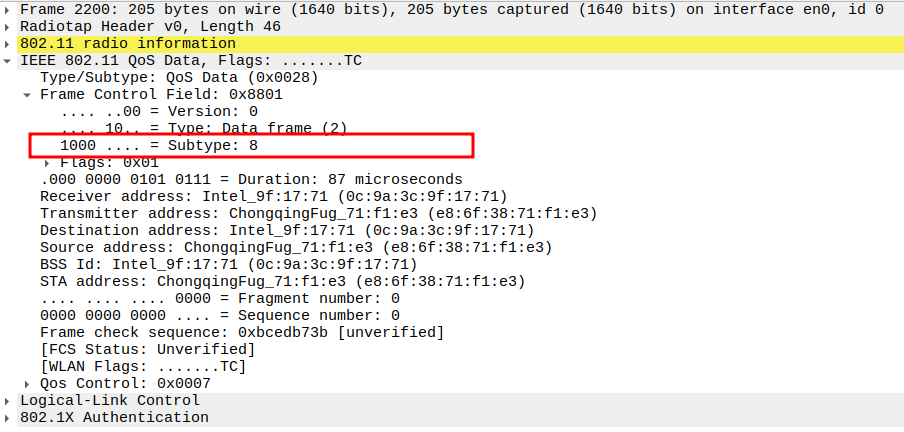904x432 pixels.
Task: Expand the Flags: 0x01 node
Action: click(48, 162)
